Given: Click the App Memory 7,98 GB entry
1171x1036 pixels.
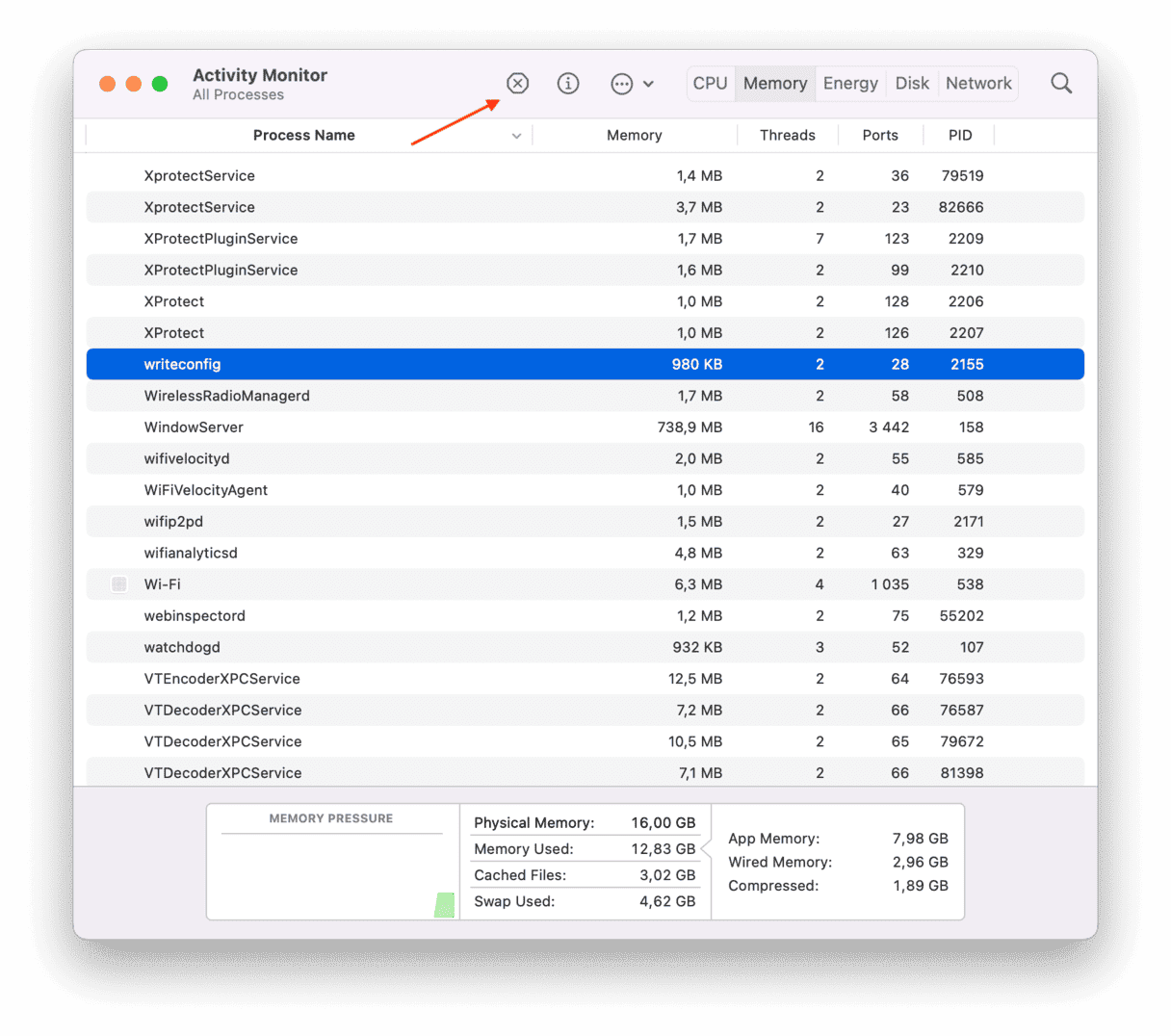Looking at the screenshot, I should point(838,839).
